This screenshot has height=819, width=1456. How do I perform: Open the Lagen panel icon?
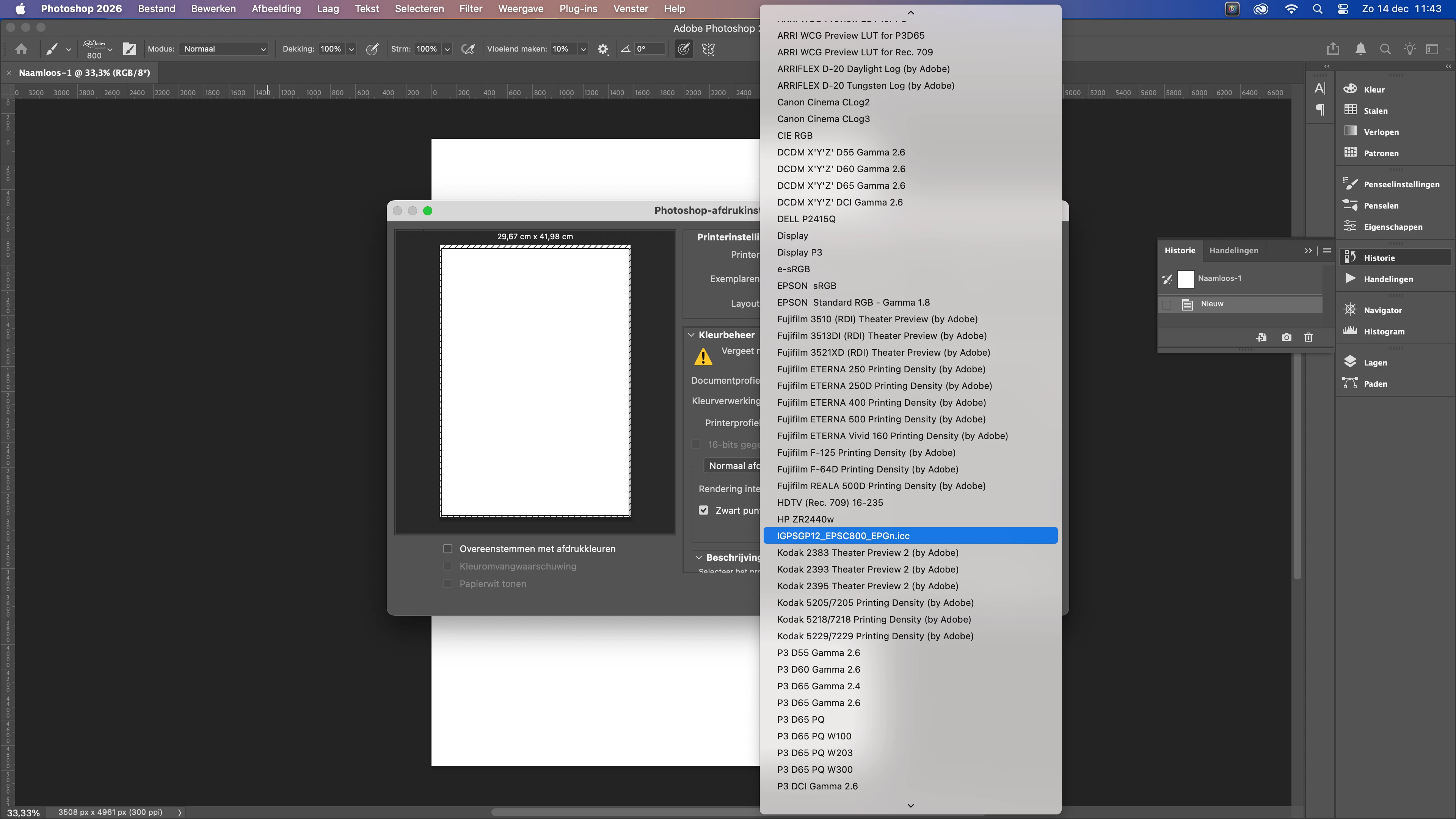tap(1350, 362)
